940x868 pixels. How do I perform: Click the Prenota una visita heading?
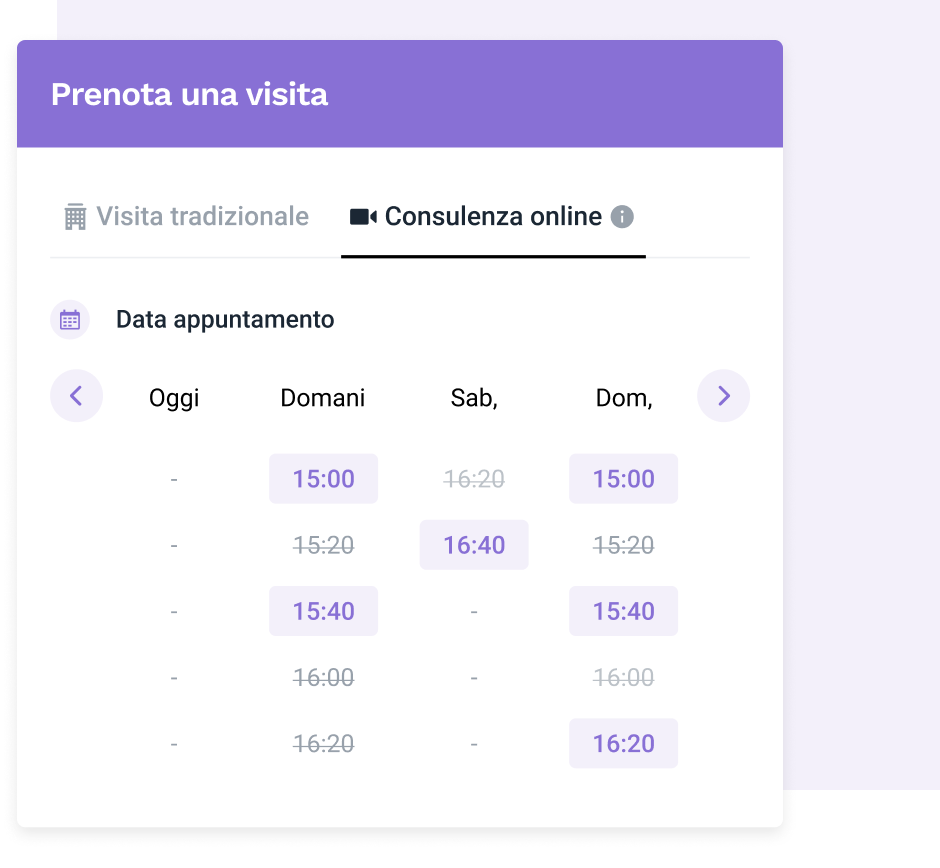(189, 94)
